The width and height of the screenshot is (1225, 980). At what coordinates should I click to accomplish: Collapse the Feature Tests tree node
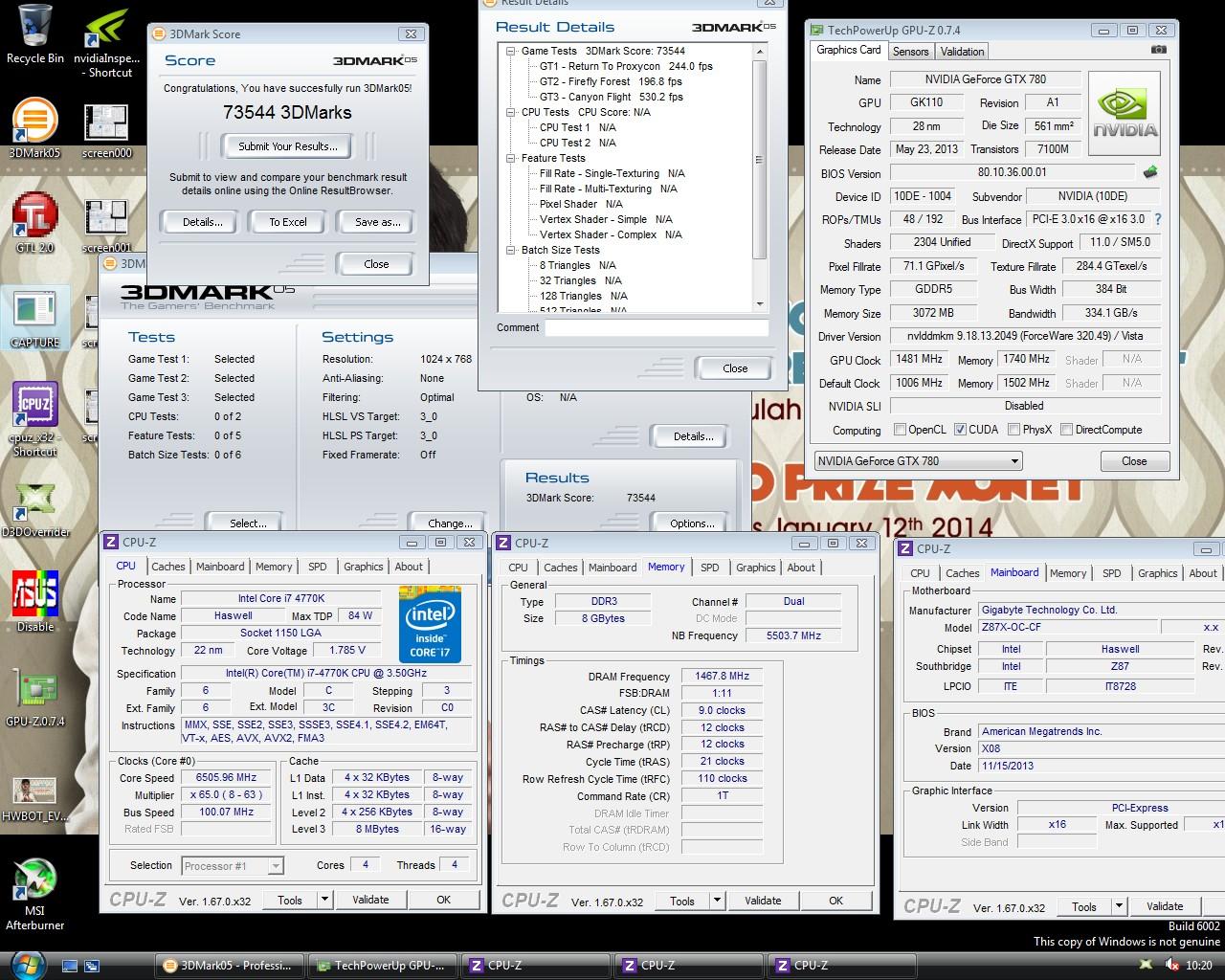pyautogui.click(x=512, y=159)
